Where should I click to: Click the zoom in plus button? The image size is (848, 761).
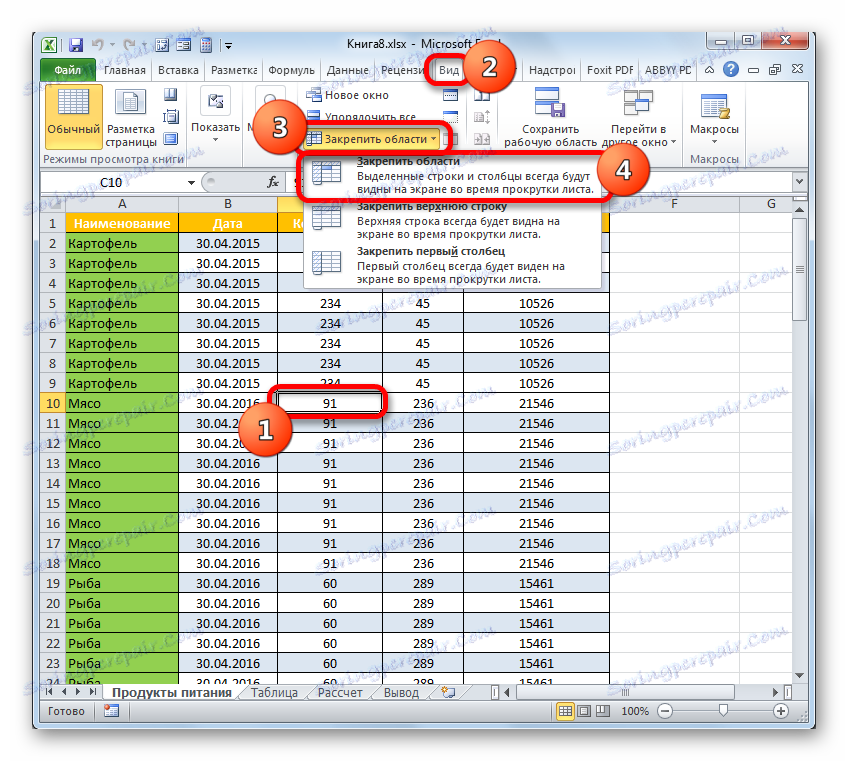point(780,711)
